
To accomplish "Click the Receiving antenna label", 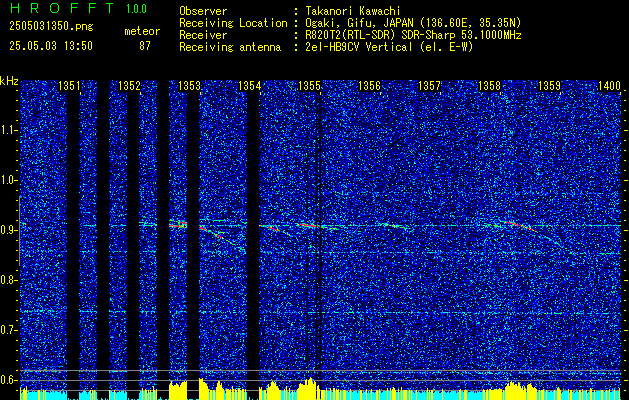I will click(x=230, y=47).
